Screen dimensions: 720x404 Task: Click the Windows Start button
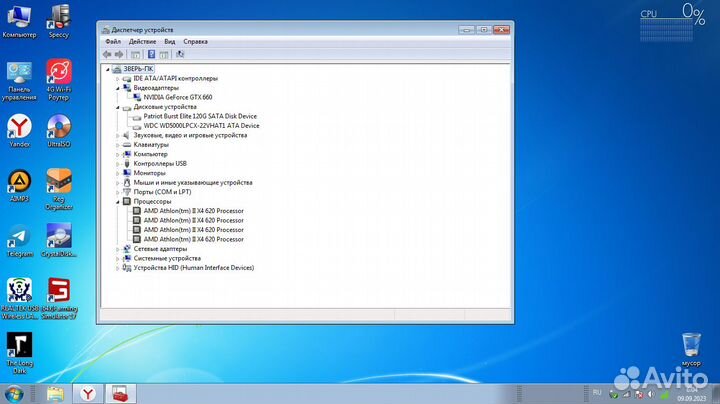18,392
